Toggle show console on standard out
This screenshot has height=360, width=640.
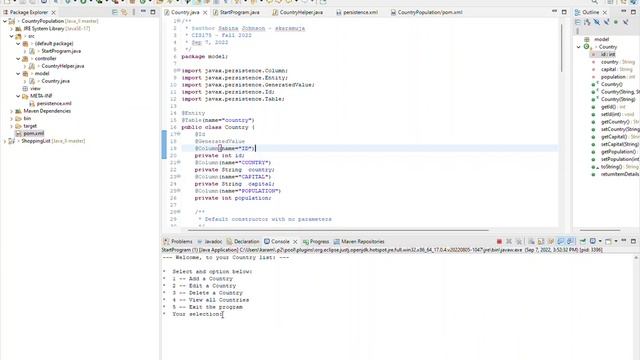(561, 242)
